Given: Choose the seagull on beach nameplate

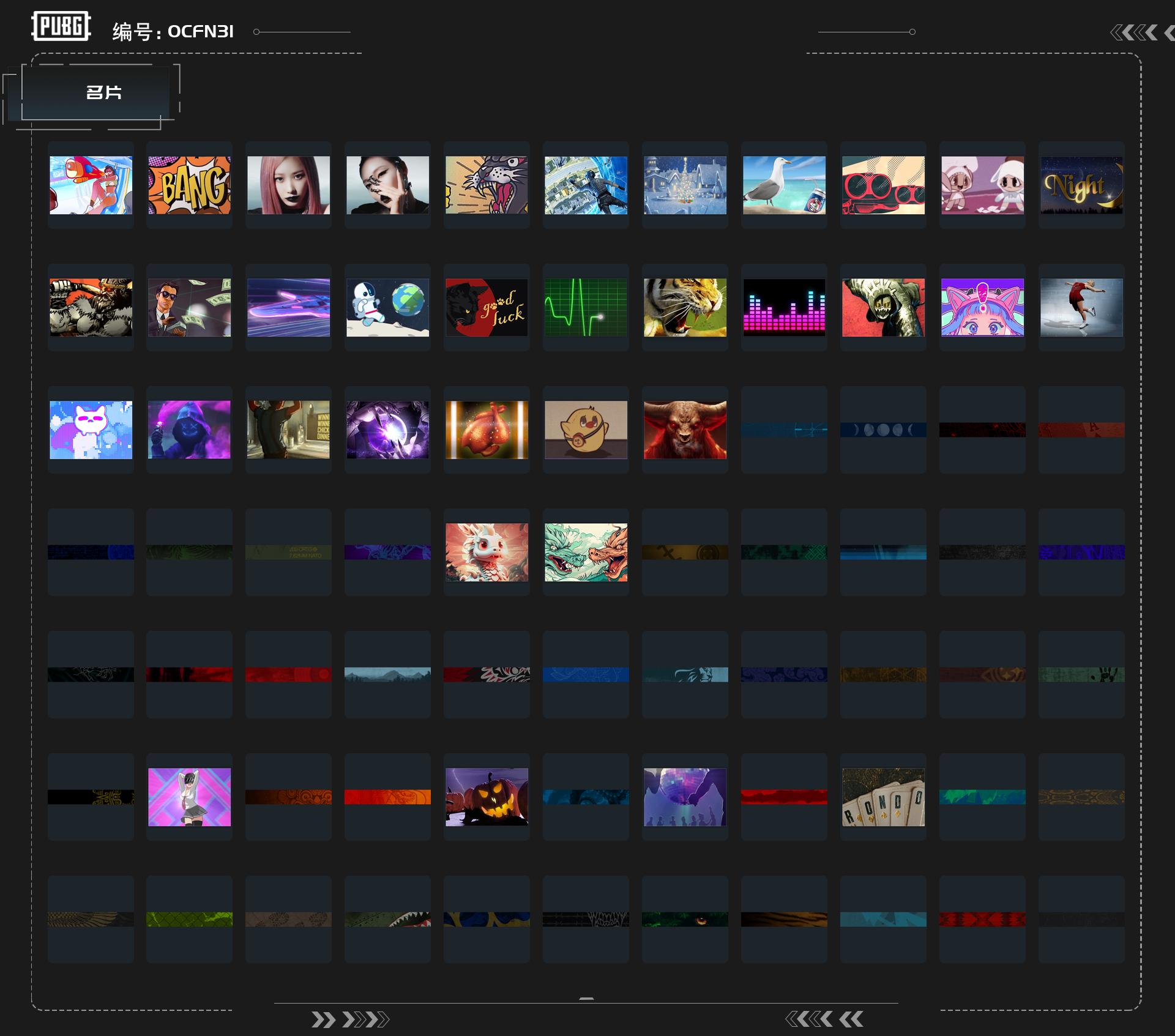Looking at the screenshot, I should [785, 185].
